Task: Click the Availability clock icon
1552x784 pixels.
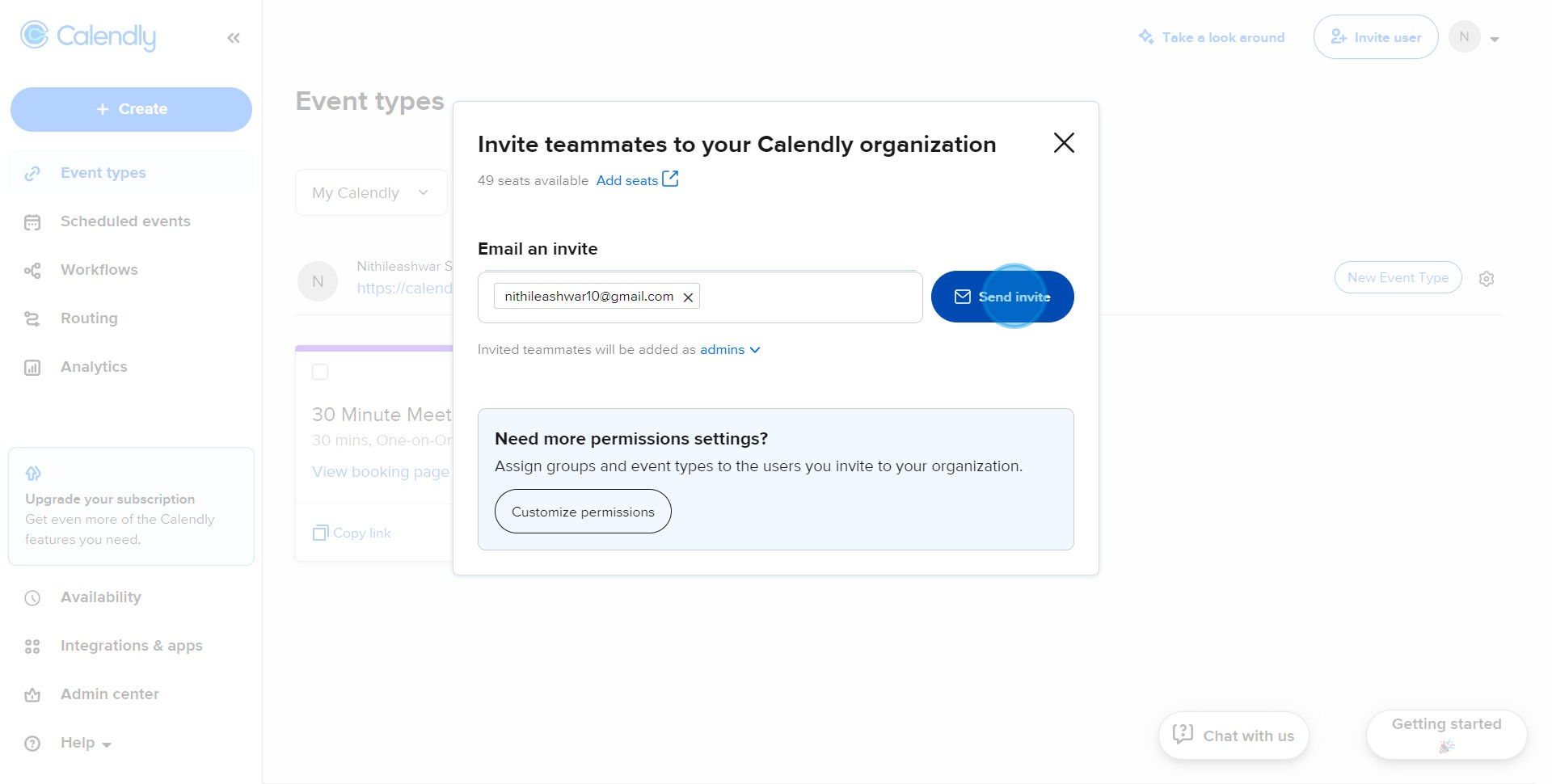Action: [x=32, y=598]
